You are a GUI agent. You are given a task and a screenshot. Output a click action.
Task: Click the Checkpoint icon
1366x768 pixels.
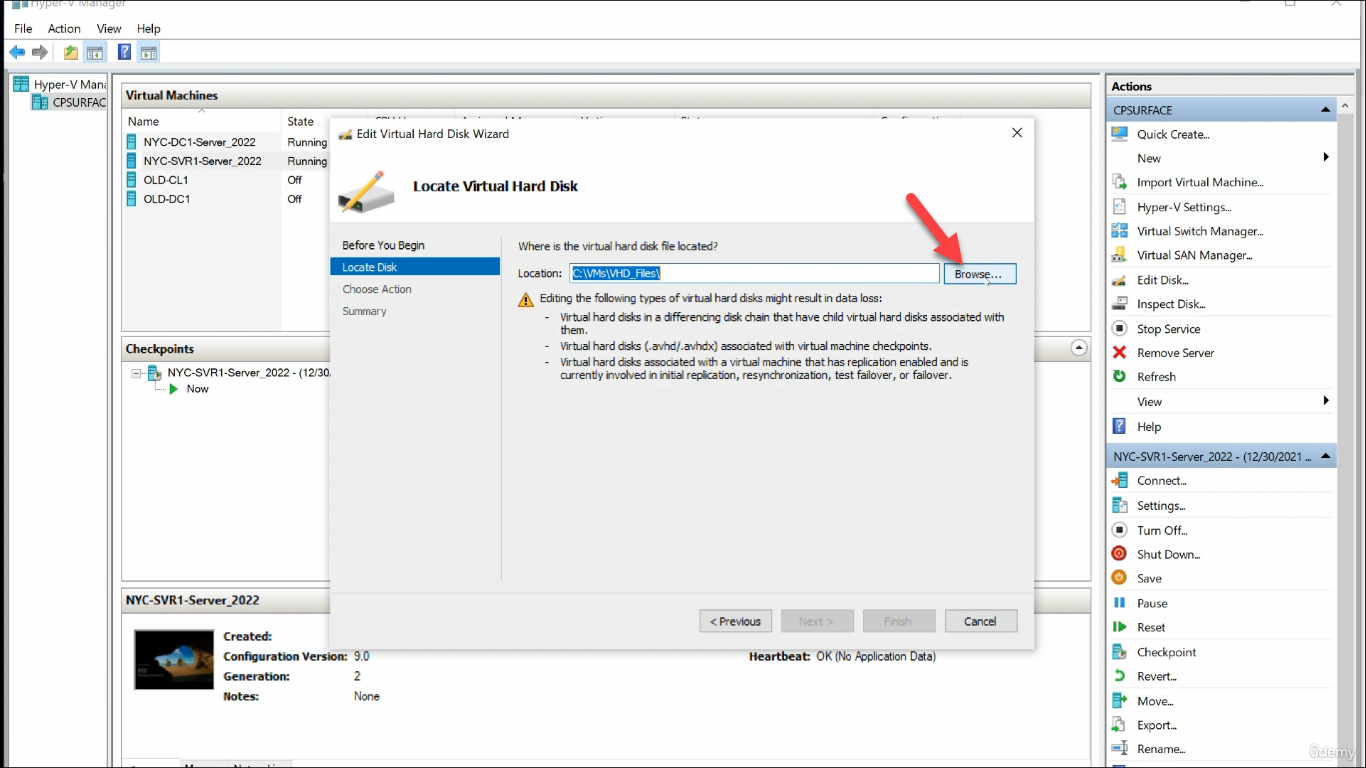[x=1120, y=652]
